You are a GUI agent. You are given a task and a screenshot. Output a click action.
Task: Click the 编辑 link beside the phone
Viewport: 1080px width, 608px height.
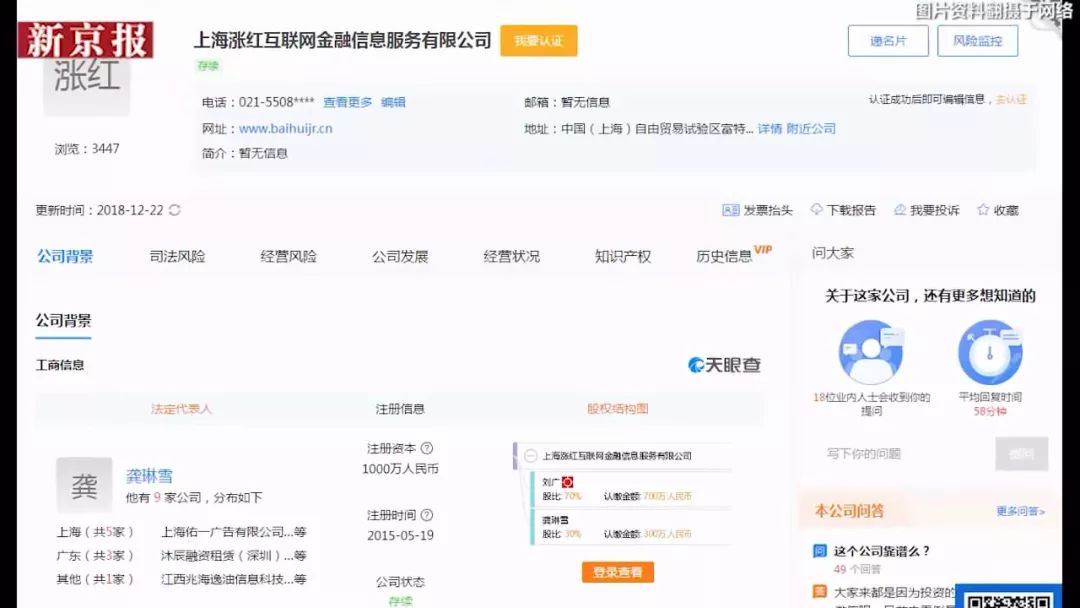393,103
